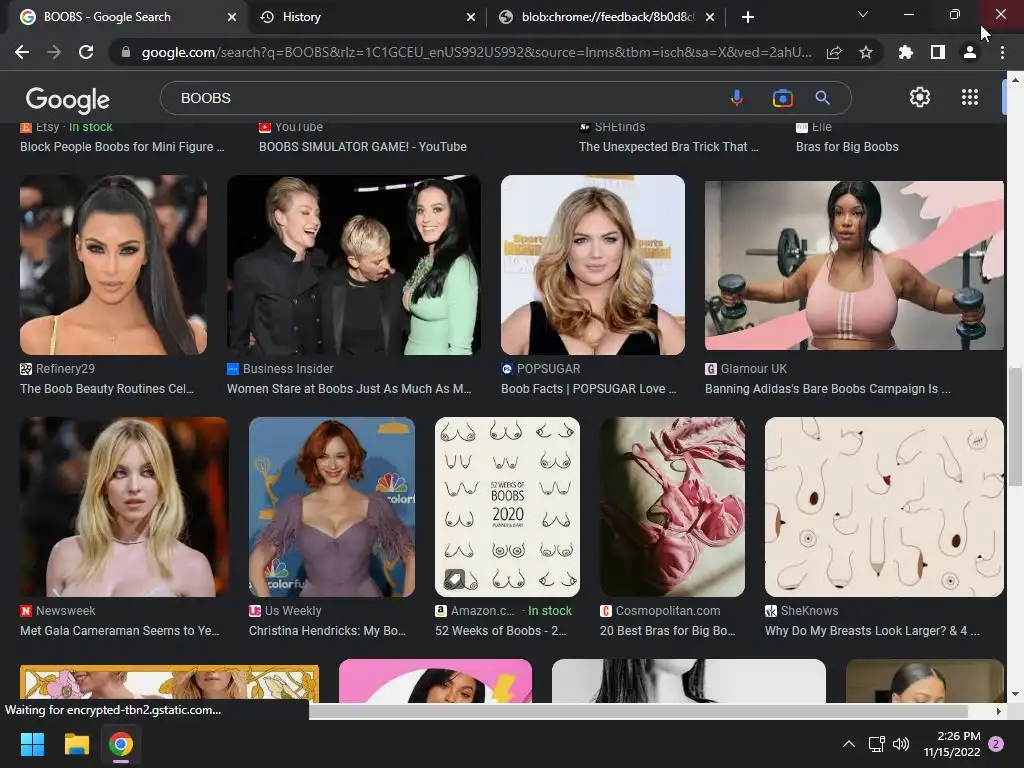Open the volume speaker tray icon
This screenshot has height=768, width=1024.
tap(901, 744)
